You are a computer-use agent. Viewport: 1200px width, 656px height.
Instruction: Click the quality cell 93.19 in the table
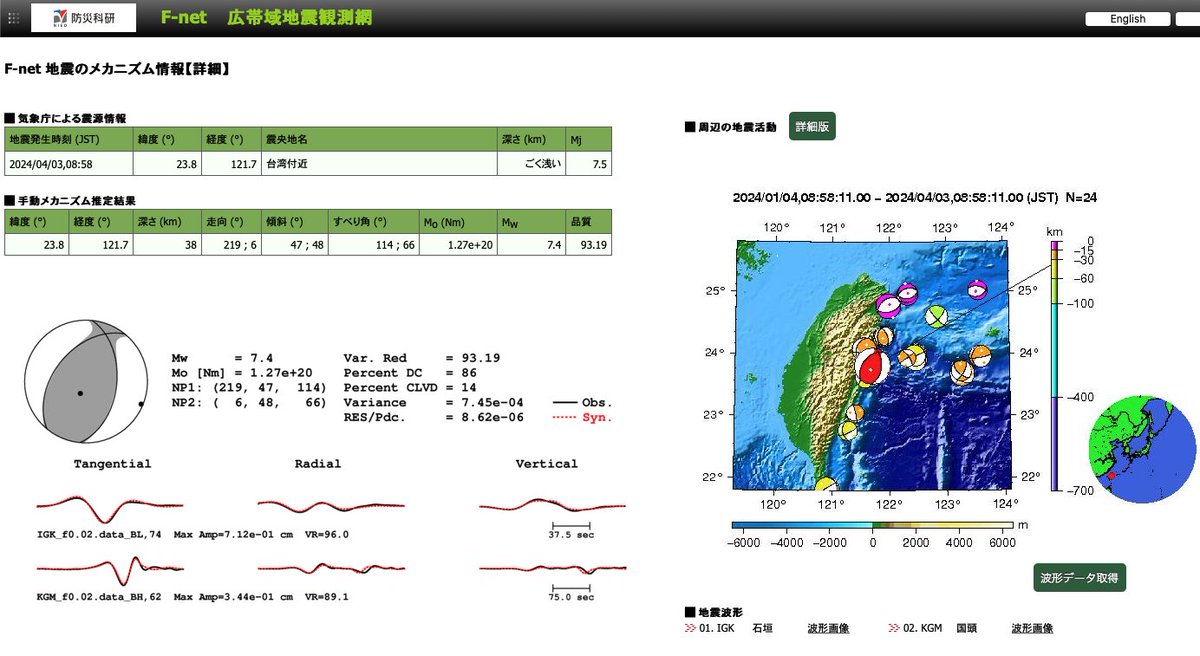[x=588, y=244]
